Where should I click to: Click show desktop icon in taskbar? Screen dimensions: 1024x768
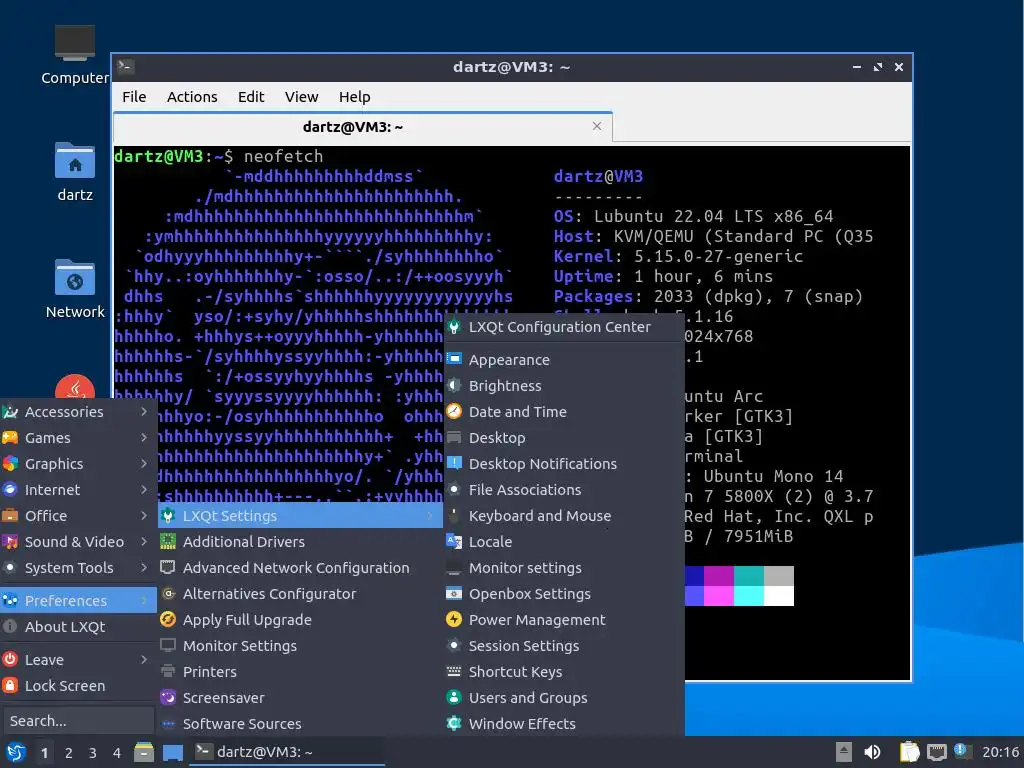(172, 752)
